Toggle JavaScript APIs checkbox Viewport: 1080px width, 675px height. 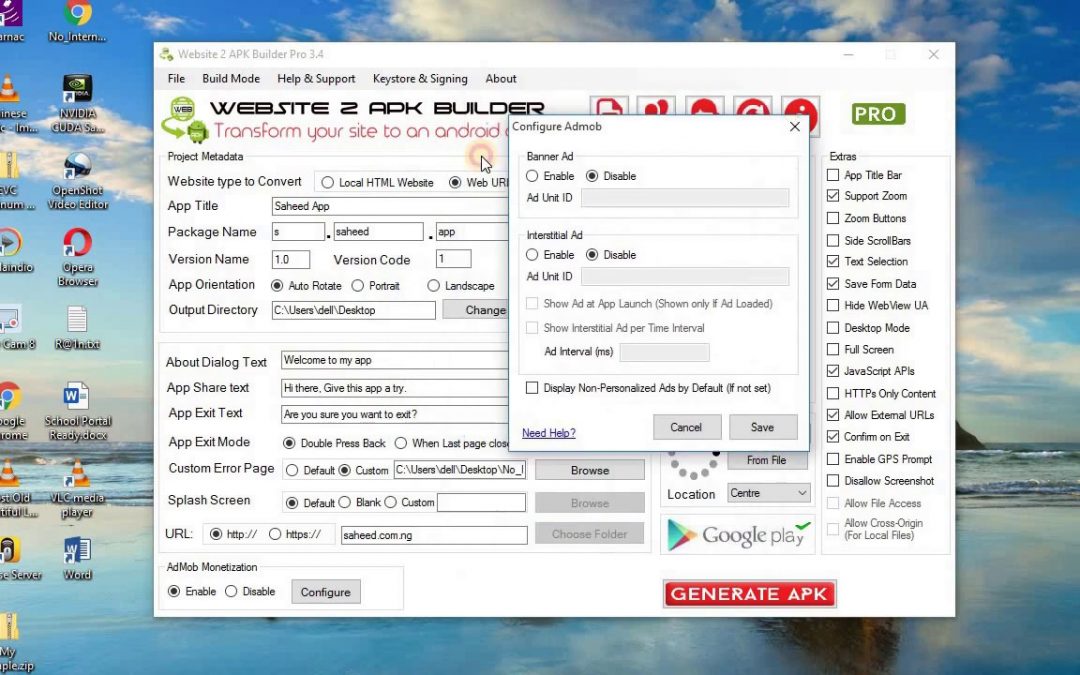click(833, 371)
